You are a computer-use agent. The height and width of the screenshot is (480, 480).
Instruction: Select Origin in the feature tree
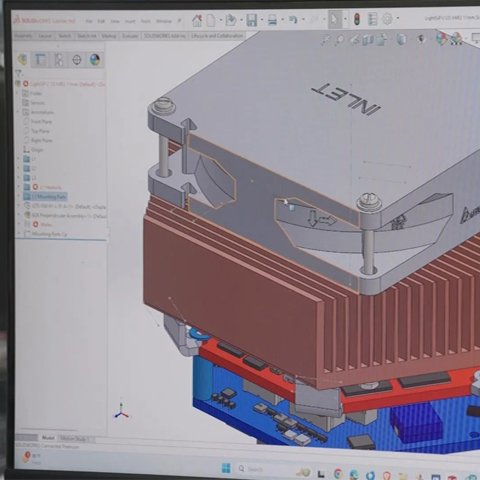tap(33, 150)
